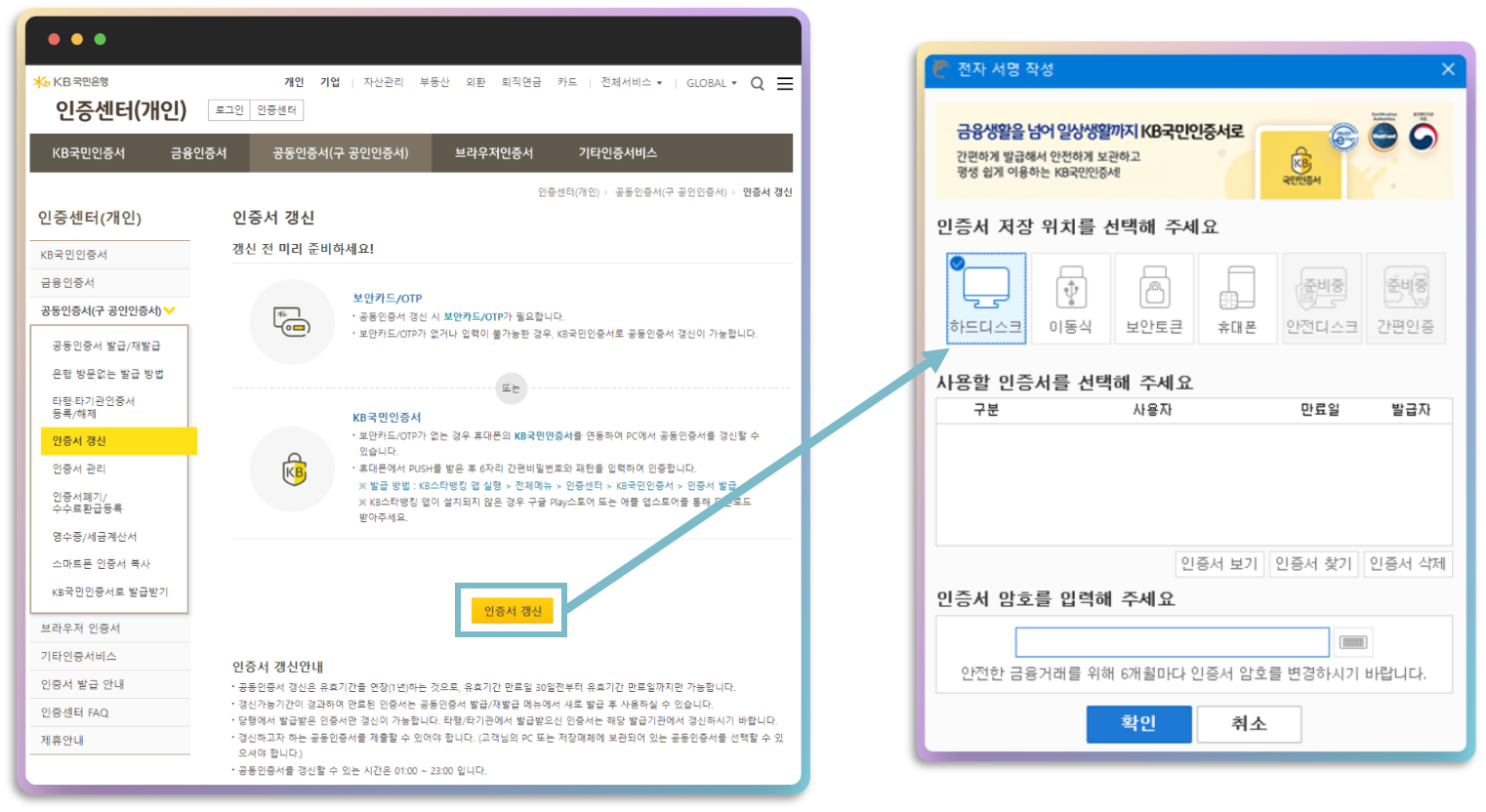Close the 전자 서명 작성 dialog
The image size is (1486, 812).
(1448, 69)
